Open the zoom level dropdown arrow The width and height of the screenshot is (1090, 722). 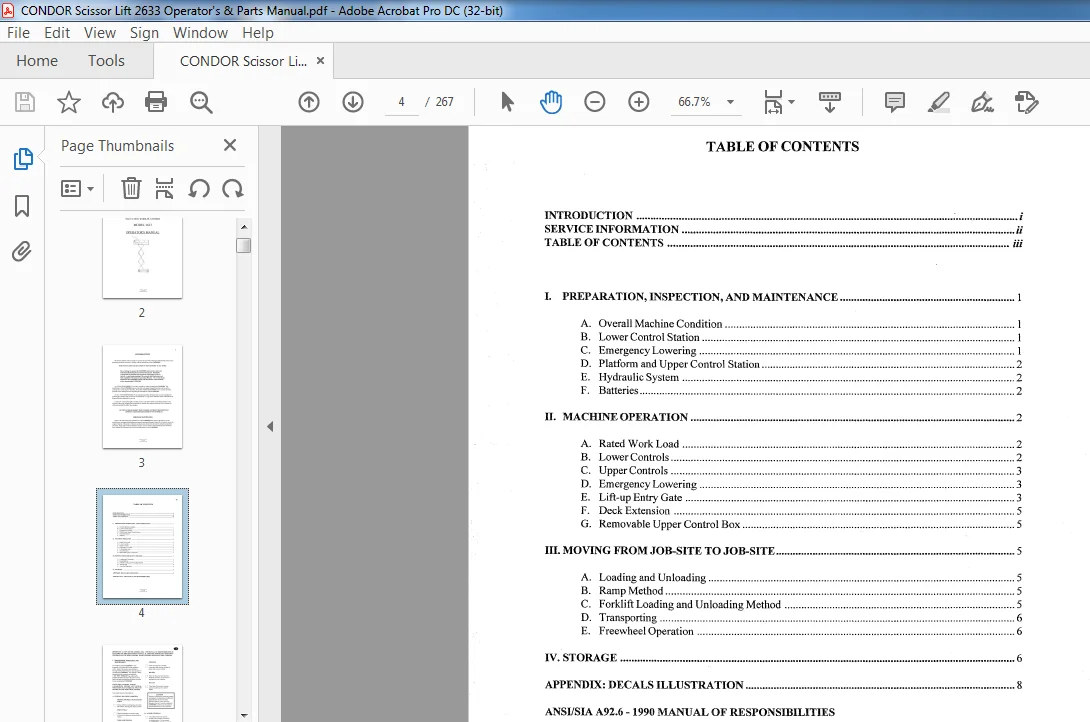click(x=730, y=102)
